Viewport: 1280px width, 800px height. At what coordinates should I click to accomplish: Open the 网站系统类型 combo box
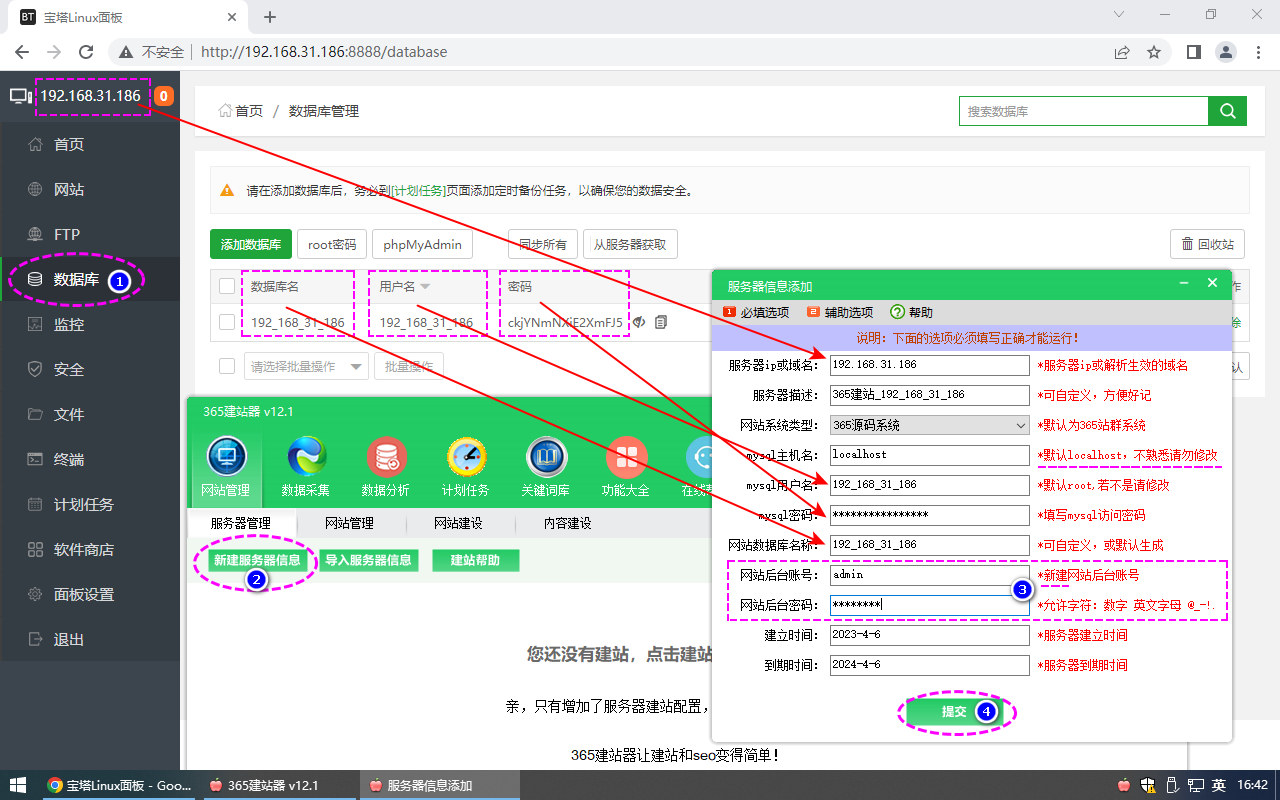pos(930,425)
